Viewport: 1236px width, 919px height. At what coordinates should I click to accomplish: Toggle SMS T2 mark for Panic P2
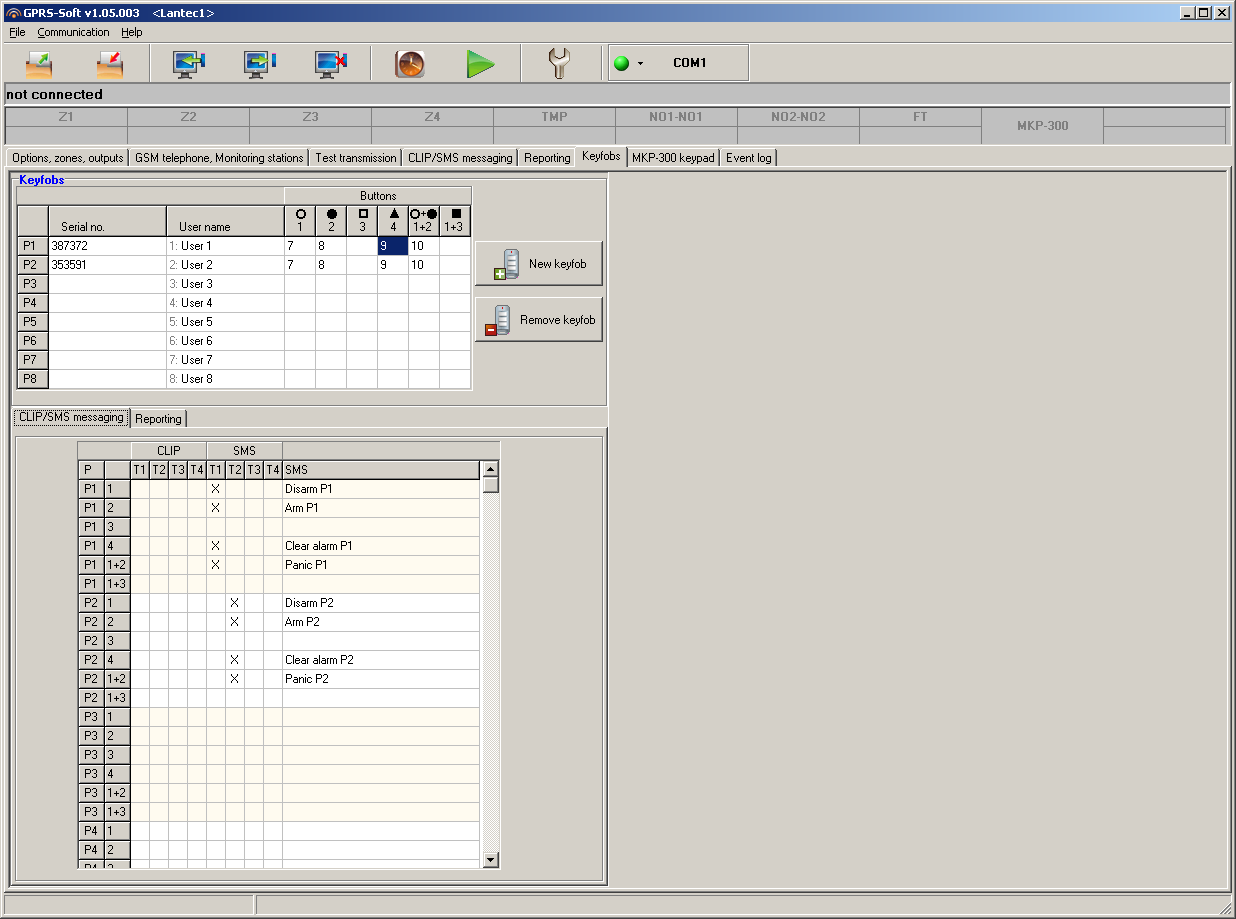tap(234, 679)
